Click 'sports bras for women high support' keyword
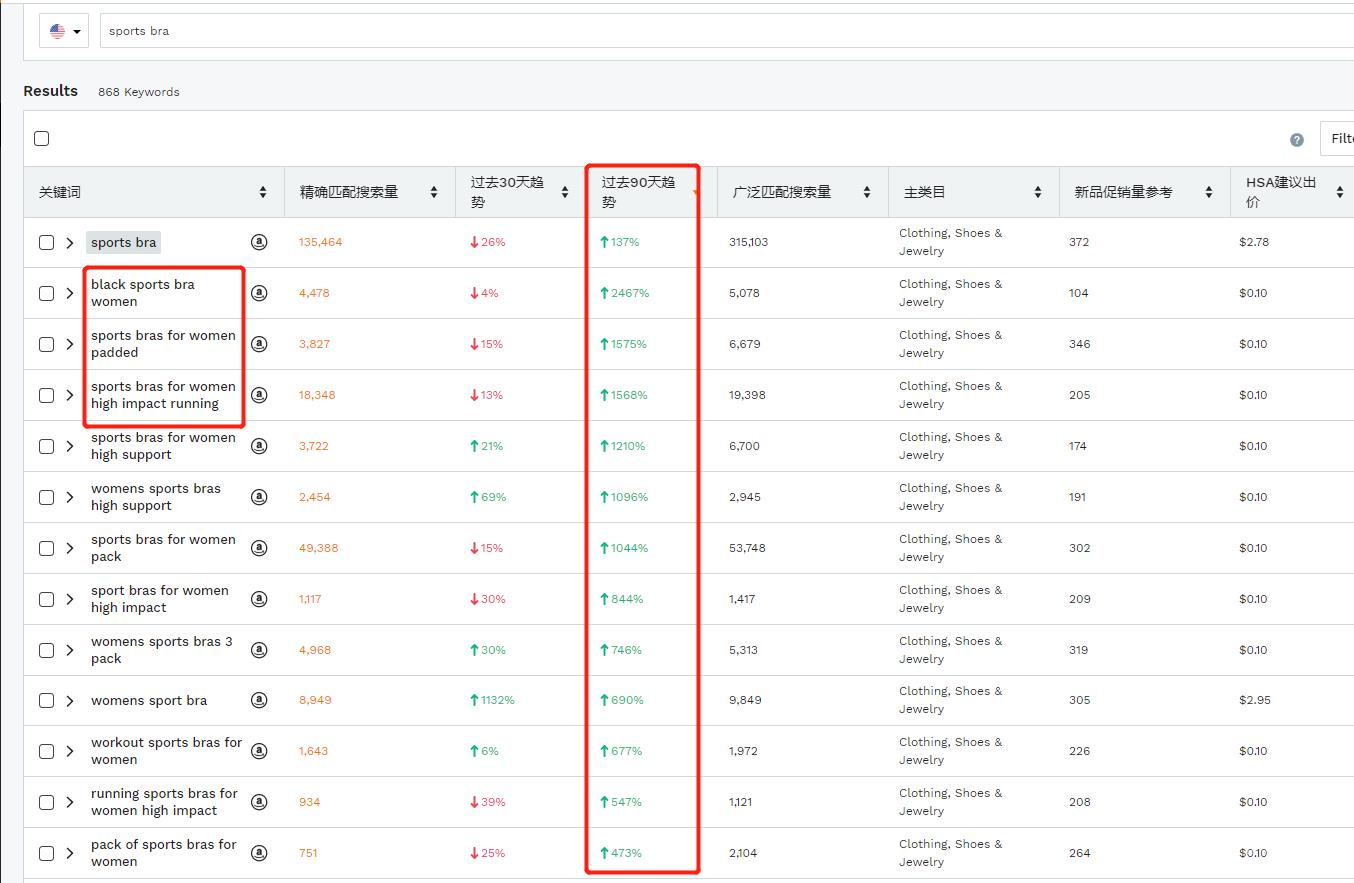Screen dimensions: 1354x883 pos(163,446)
